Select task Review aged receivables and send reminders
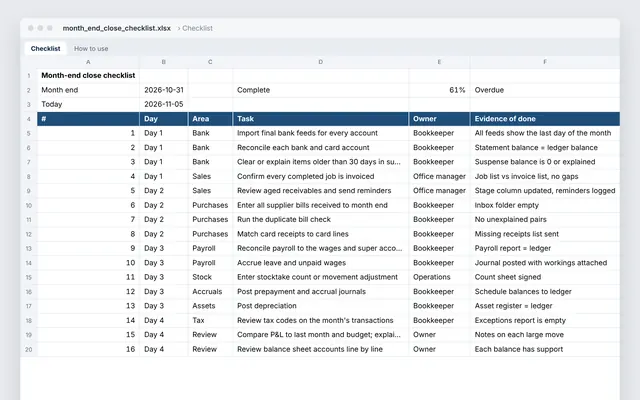This screenshot has height=400, width=640. [x=320, y=191]
